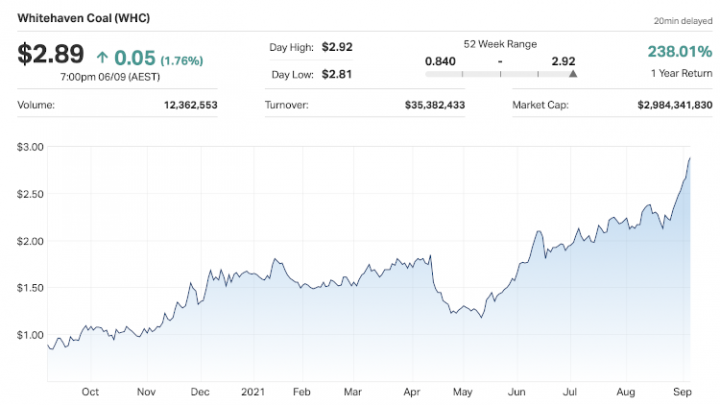
Task: Click the Day High label
Action: (x=291, y=47)
